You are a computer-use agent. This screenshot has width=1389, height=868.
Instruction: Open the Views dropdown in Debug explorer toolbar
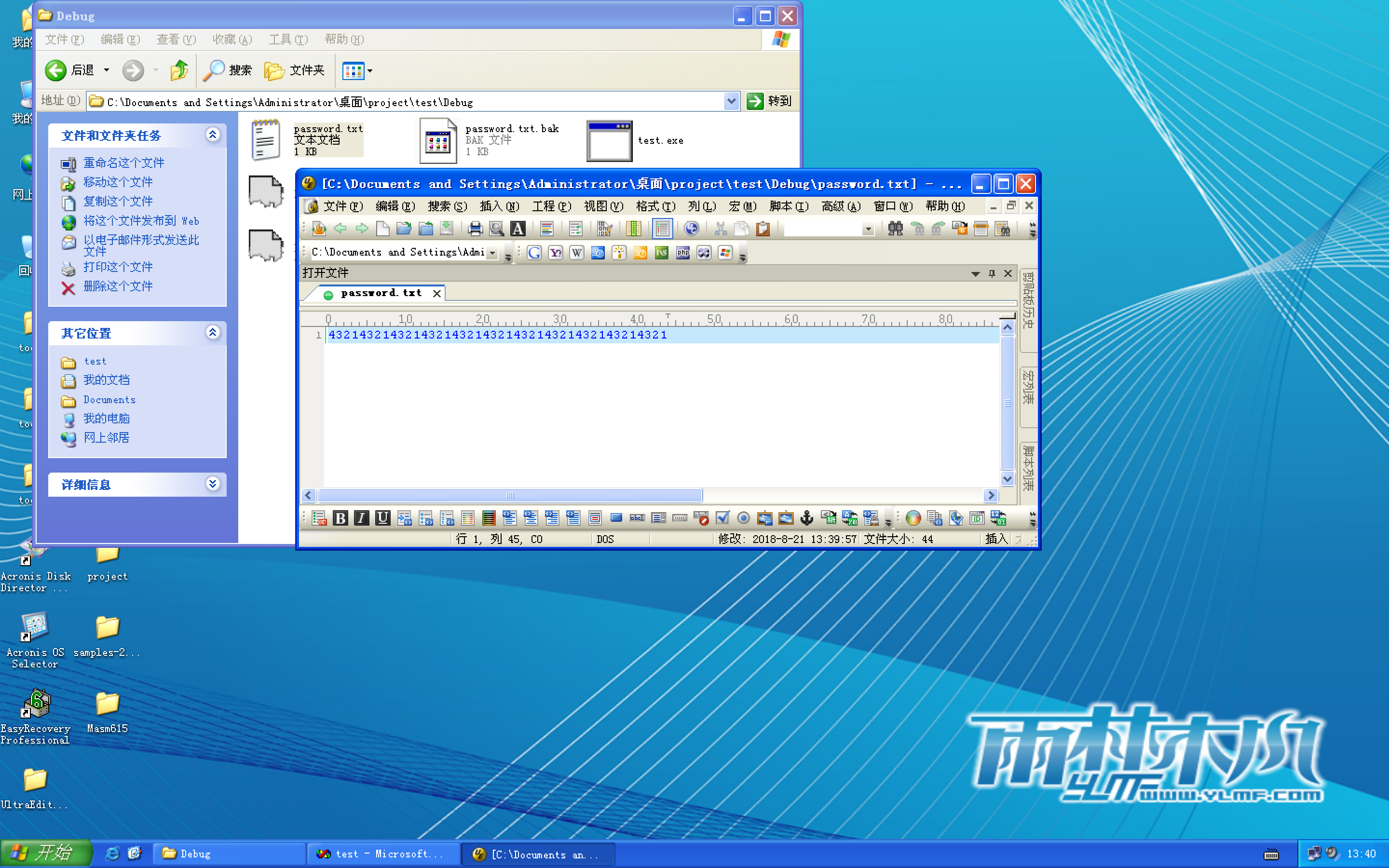tap(369, 70)
